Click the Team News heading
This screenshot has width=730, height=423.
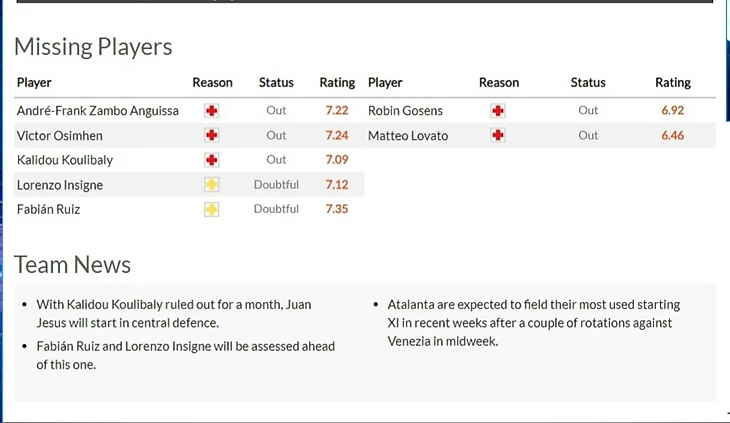pos(72,264)
